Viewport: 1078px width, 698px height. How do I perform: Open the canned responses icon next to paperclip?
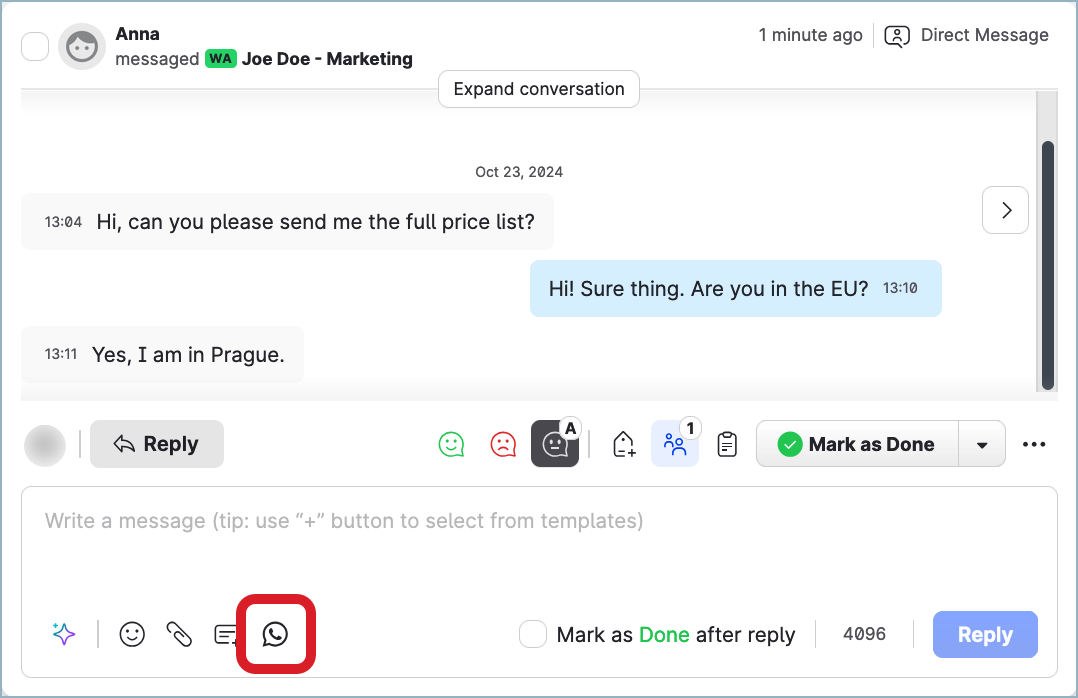[x=227, y=634]
